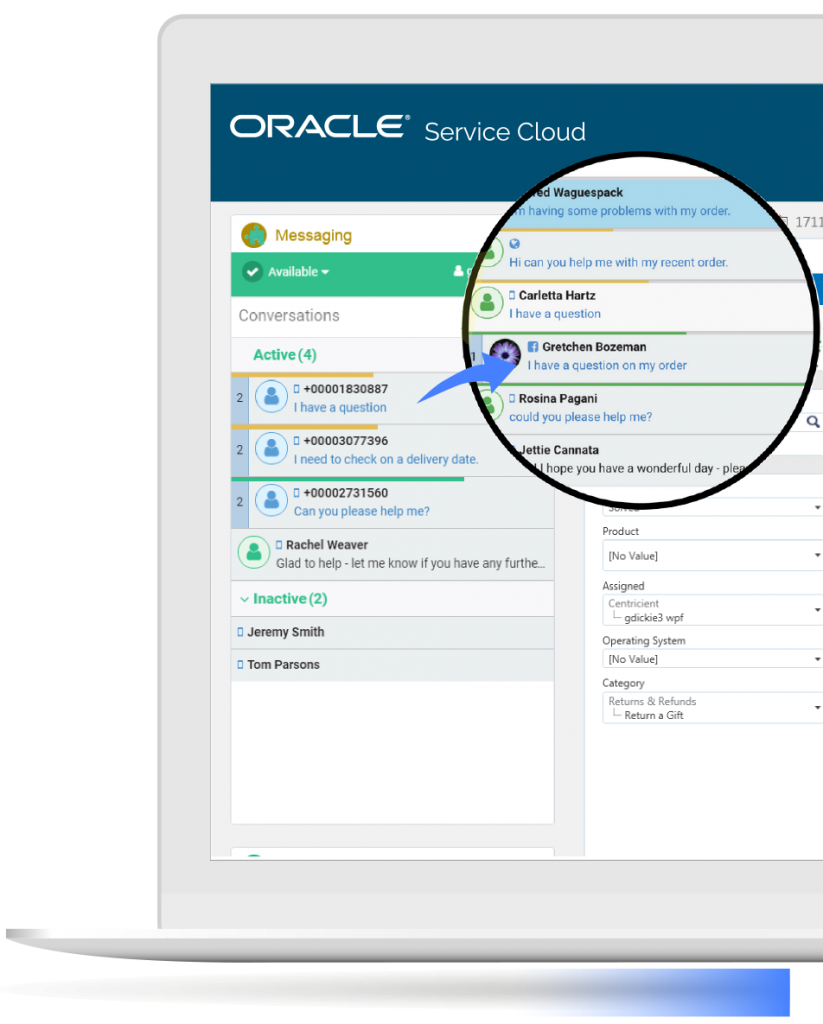Click the mobile icon beside Rachel Weaver
This screenshot has height=1024, width=823.
279,545
